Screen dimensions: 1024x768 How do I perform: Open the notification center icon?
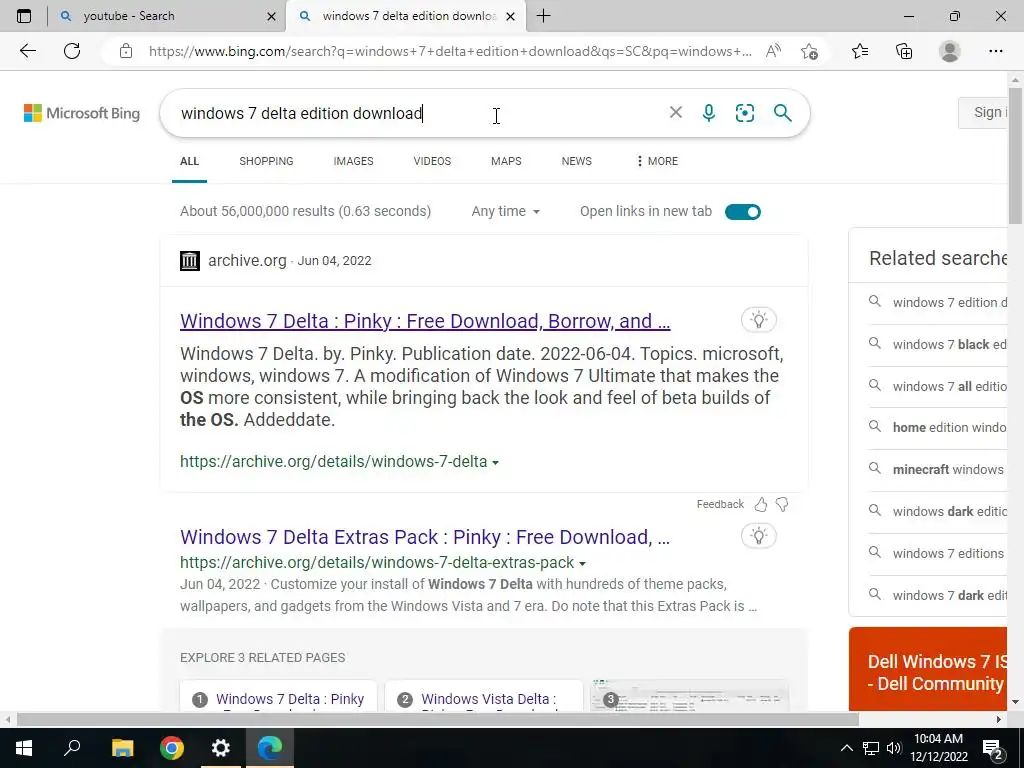[x=993, y=748]
